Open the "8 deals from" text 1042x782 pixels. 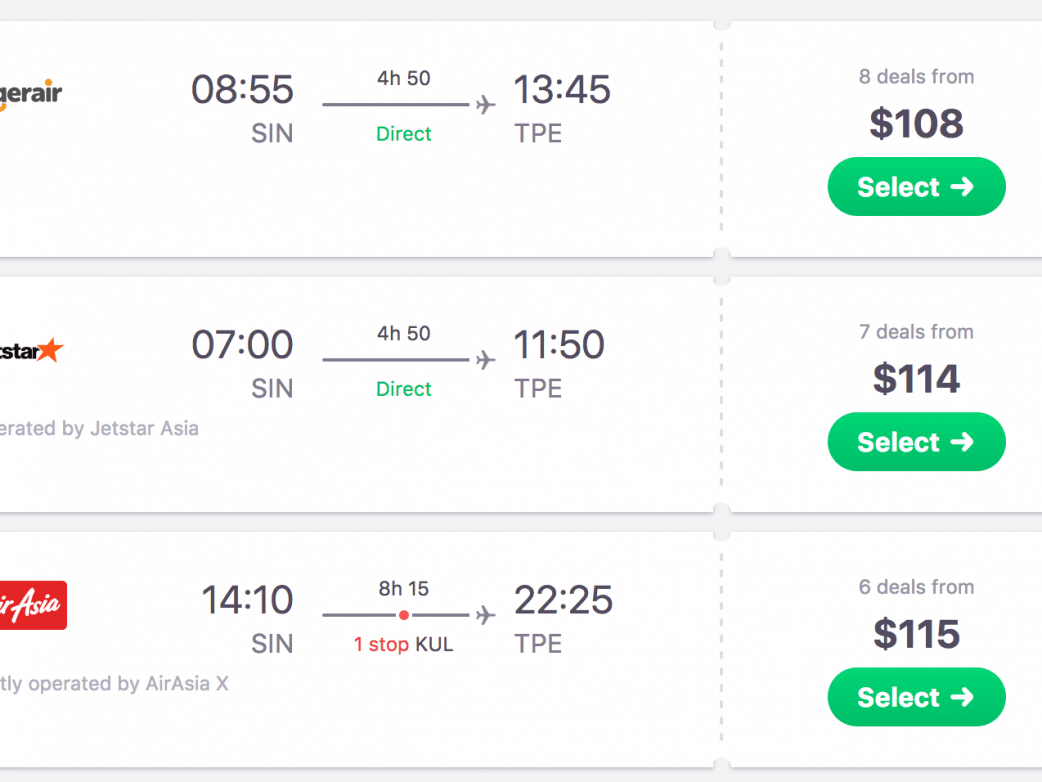pyautogui.click(x=916, y=77)
